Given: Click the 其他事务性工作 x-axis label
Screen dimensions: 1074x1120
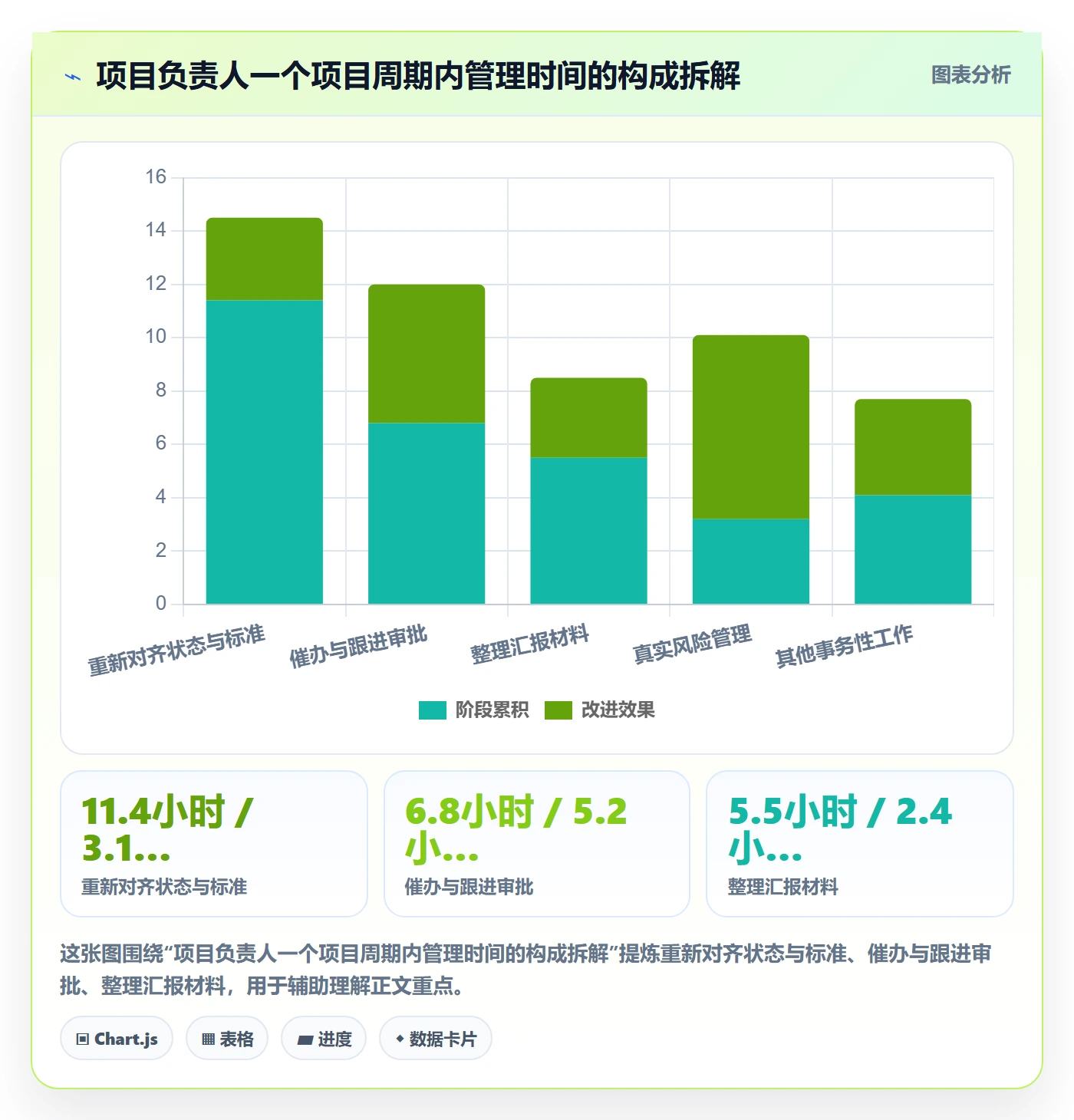Looking at the screenshot, I should click(844, 646).
